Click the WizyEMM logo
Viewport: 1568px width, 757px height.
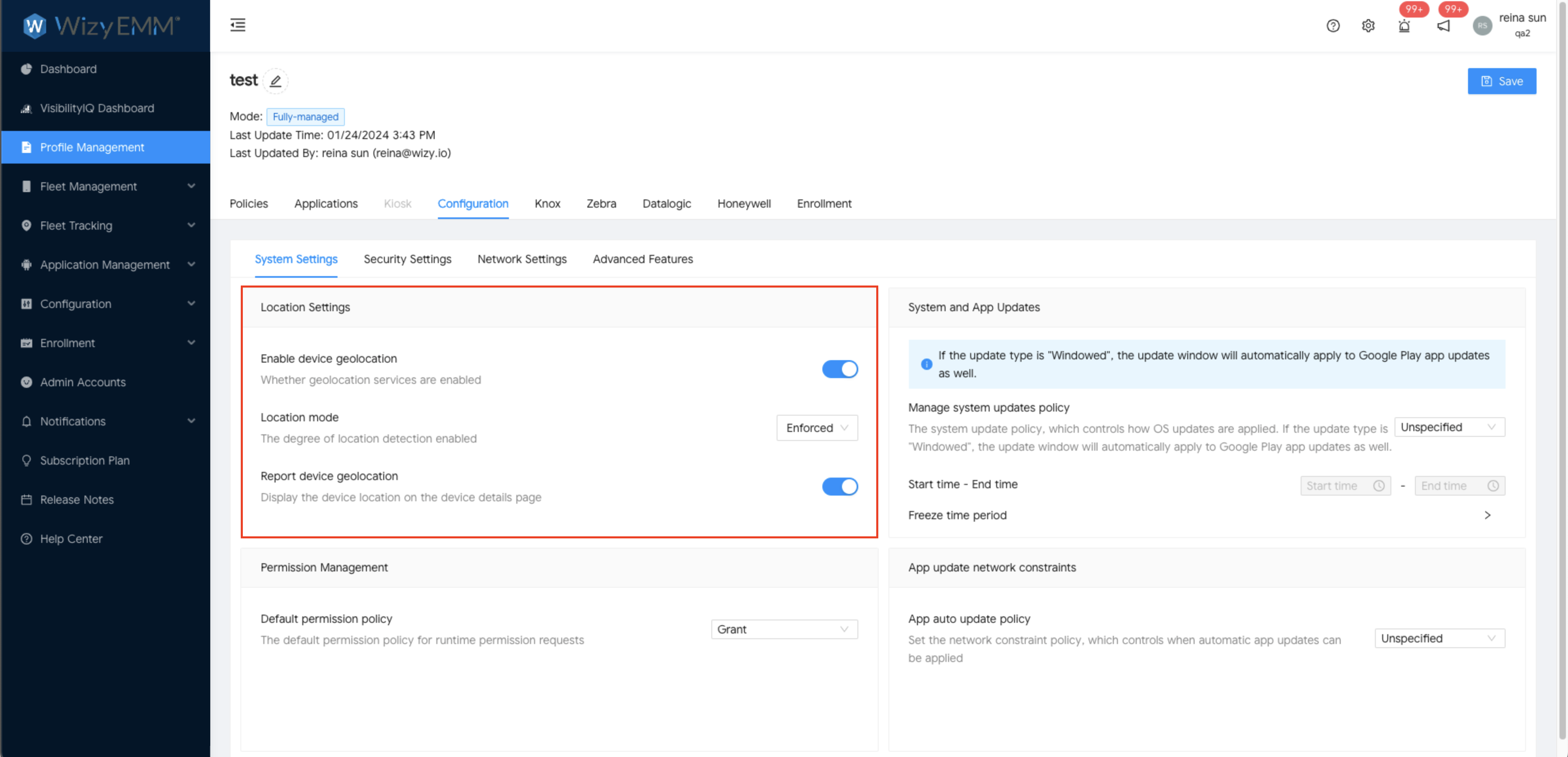(x=102, y=26)
